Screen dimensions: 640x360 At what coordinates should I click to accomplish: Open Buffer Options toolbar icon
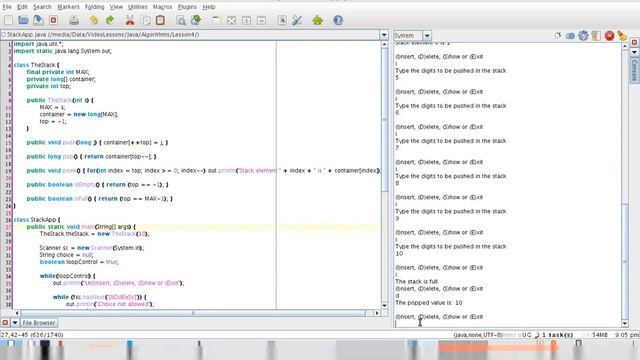[x=282, y=20]
